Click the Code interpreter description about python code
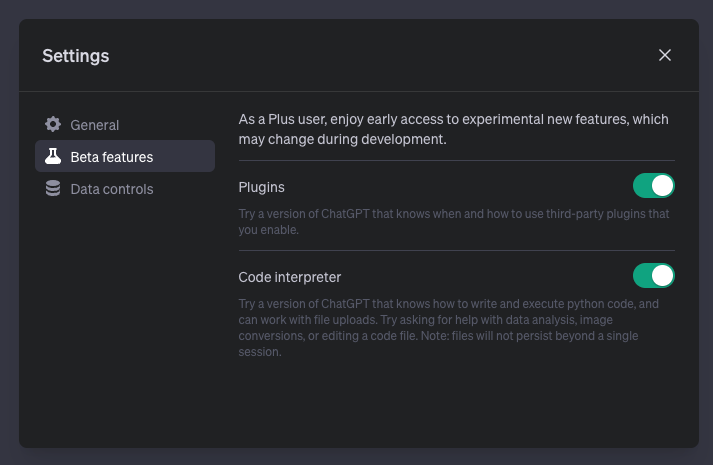 pyautogui.click(x=448, y=328)
